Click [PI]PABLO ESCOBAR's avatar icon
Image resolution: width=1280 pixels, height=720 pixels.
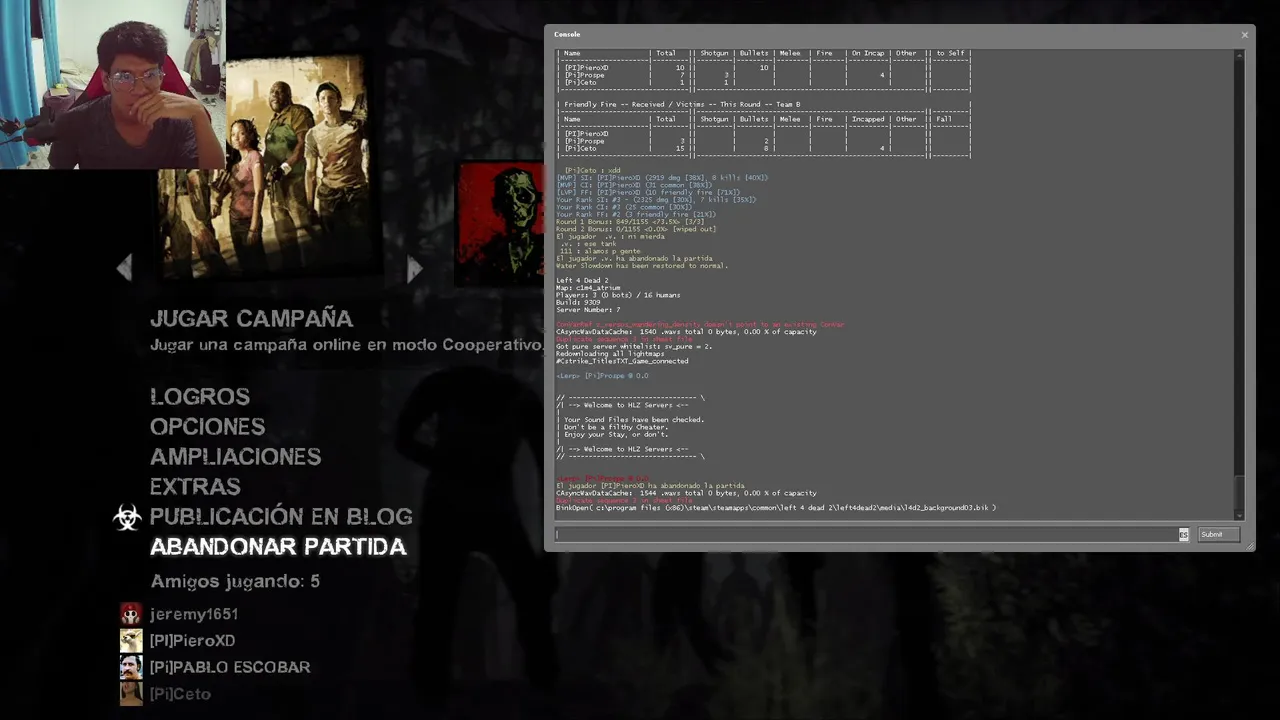[131, 667]
